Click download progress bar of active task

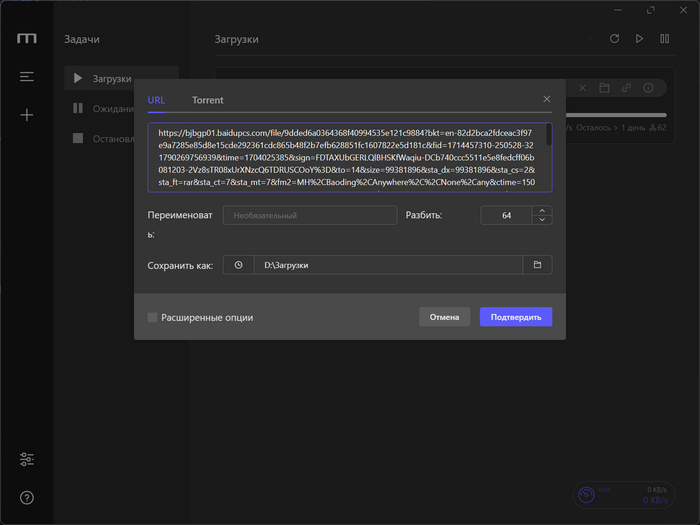coord(616,115)
